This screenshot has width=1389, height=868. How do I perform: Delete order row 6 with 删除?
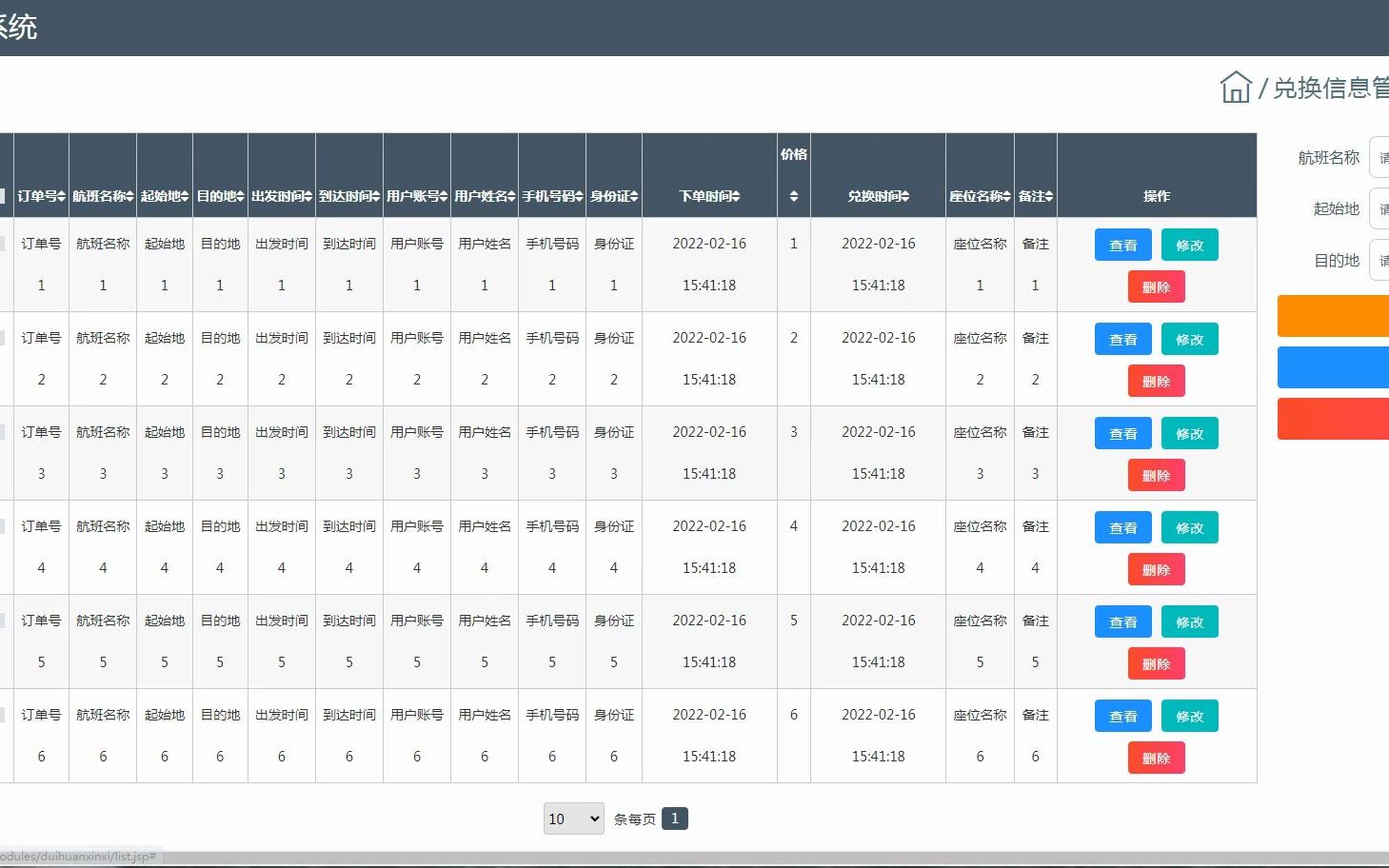[1157, 758]
